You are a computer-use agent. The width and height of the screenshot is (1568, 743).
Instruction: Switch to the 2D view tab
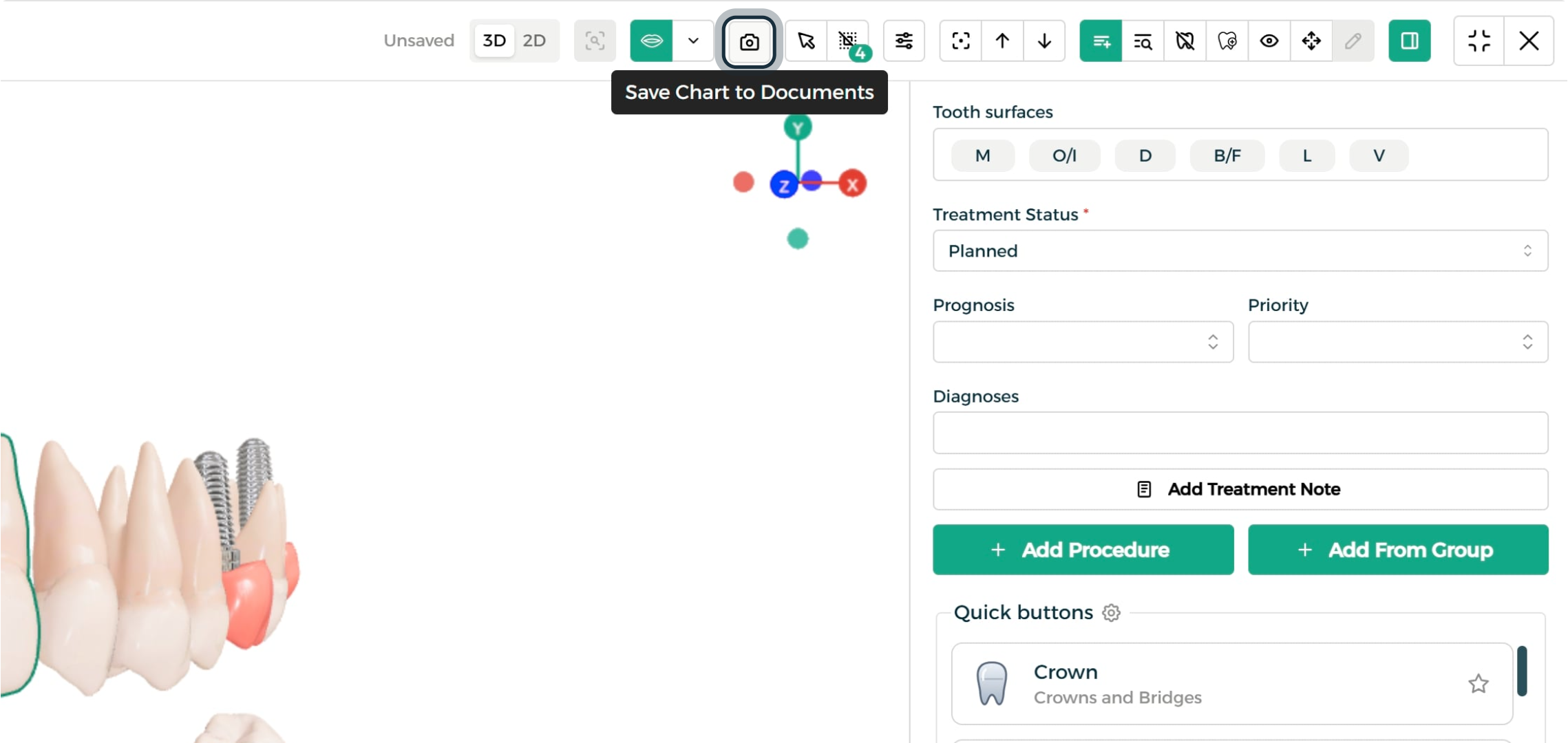534,41
